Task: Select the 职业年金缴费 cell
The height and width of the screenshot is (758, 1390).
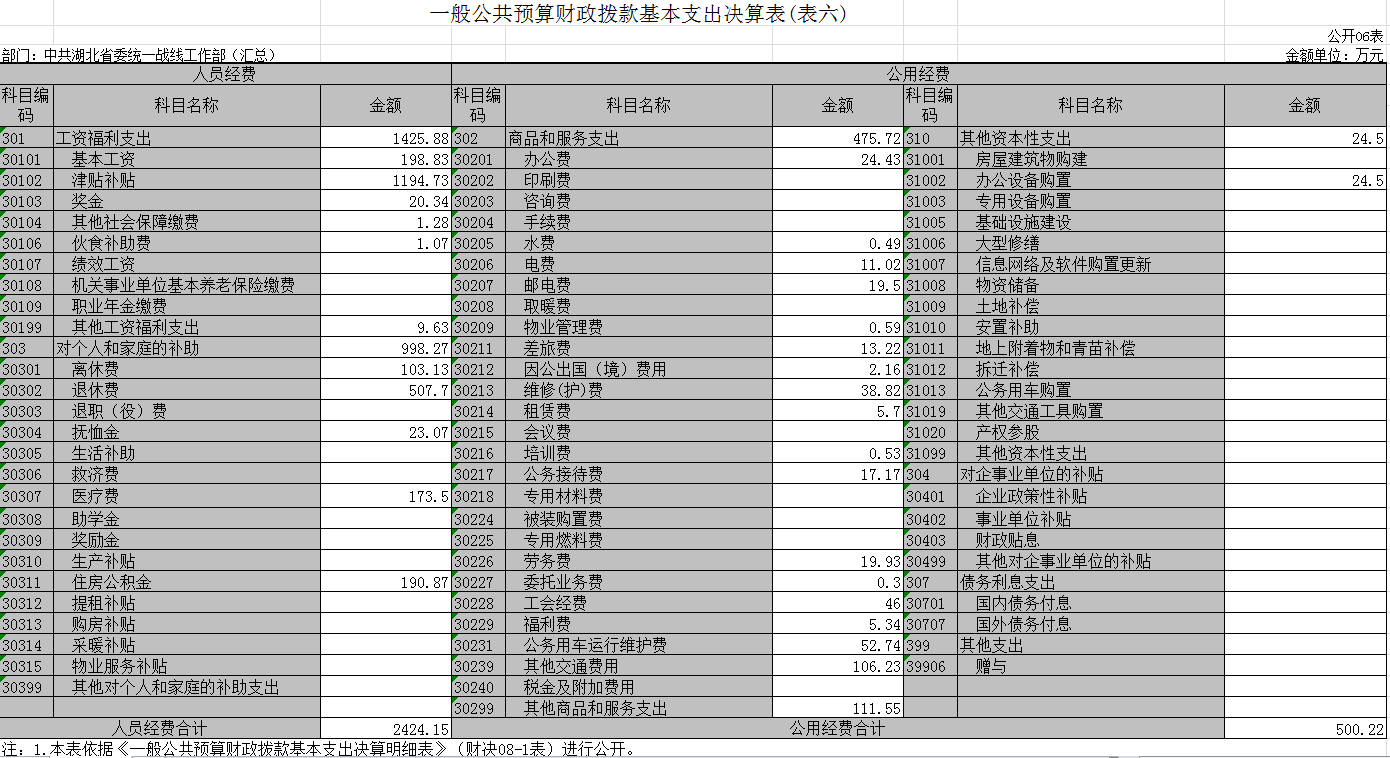Action: (x=187, y=306)
